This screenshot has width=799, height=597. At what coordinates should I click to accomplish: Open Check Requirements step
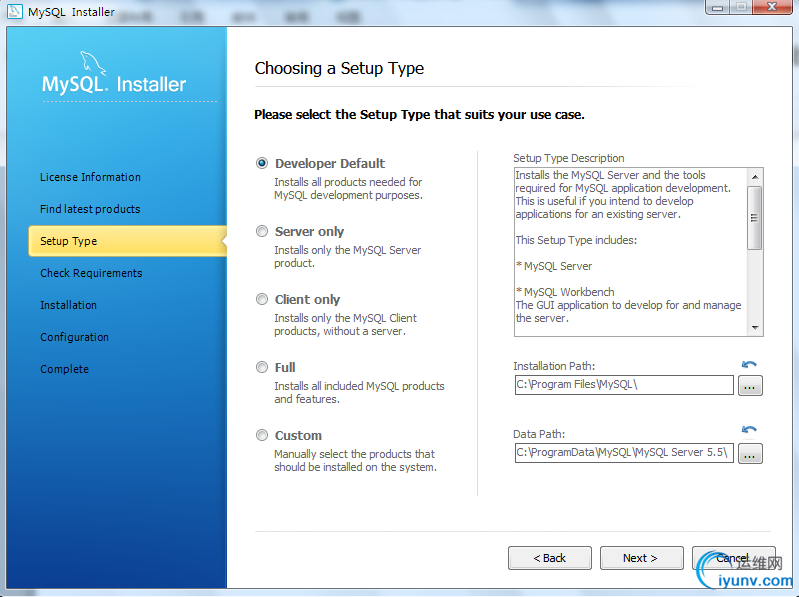click(91, 273)
